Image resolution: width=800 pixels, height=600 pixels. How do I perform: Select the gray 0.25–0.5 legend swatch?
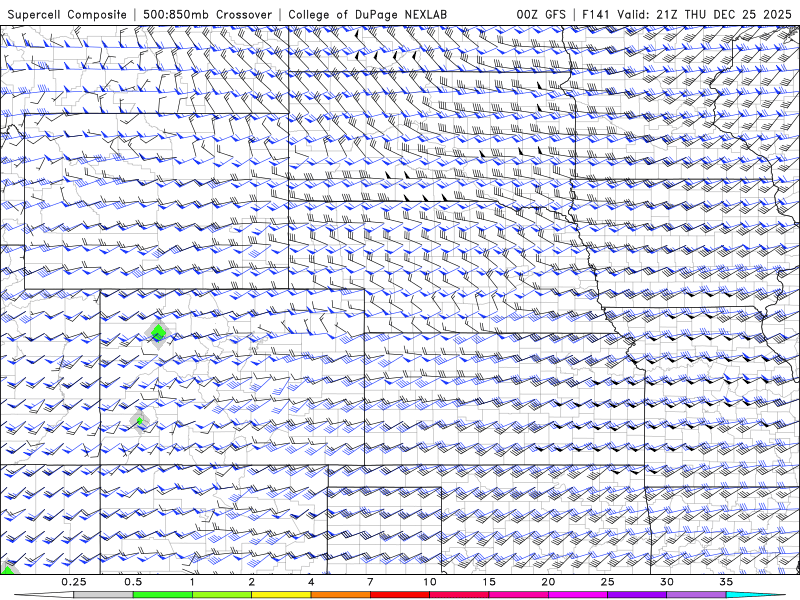103,595
